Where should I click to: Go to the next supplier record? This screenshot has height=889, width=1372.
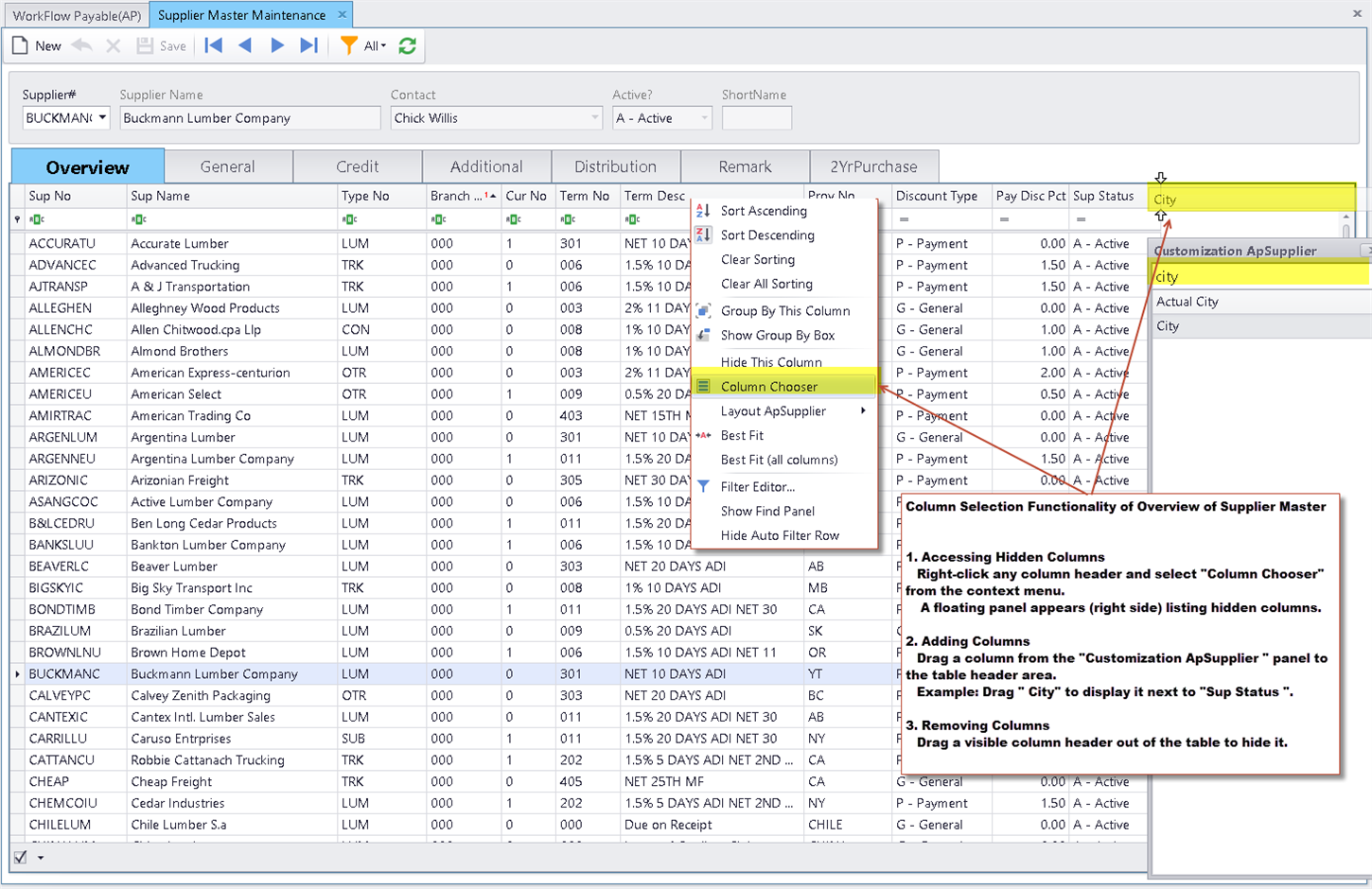tap(277, 45)
